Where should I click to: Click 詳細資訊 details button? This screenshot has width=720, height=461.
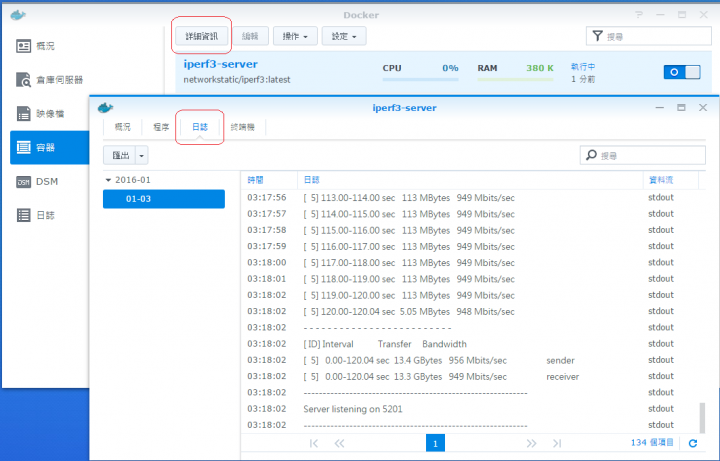(202, 36)
